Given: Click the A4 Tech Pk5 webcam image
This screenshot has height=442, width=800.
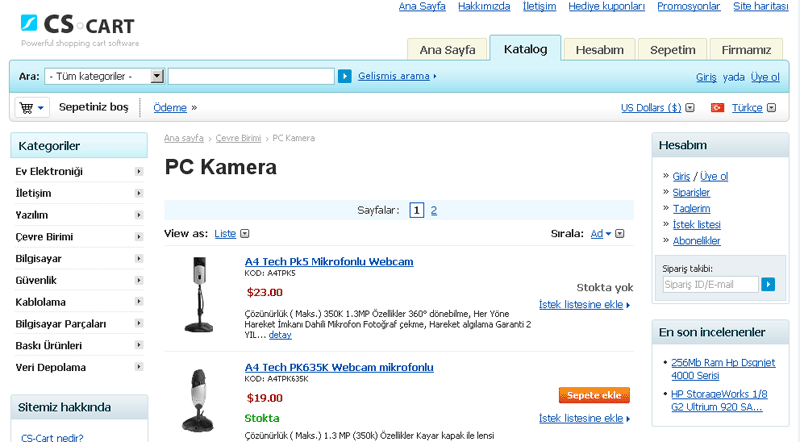Looking at the screenshot, I should point(199,295).
